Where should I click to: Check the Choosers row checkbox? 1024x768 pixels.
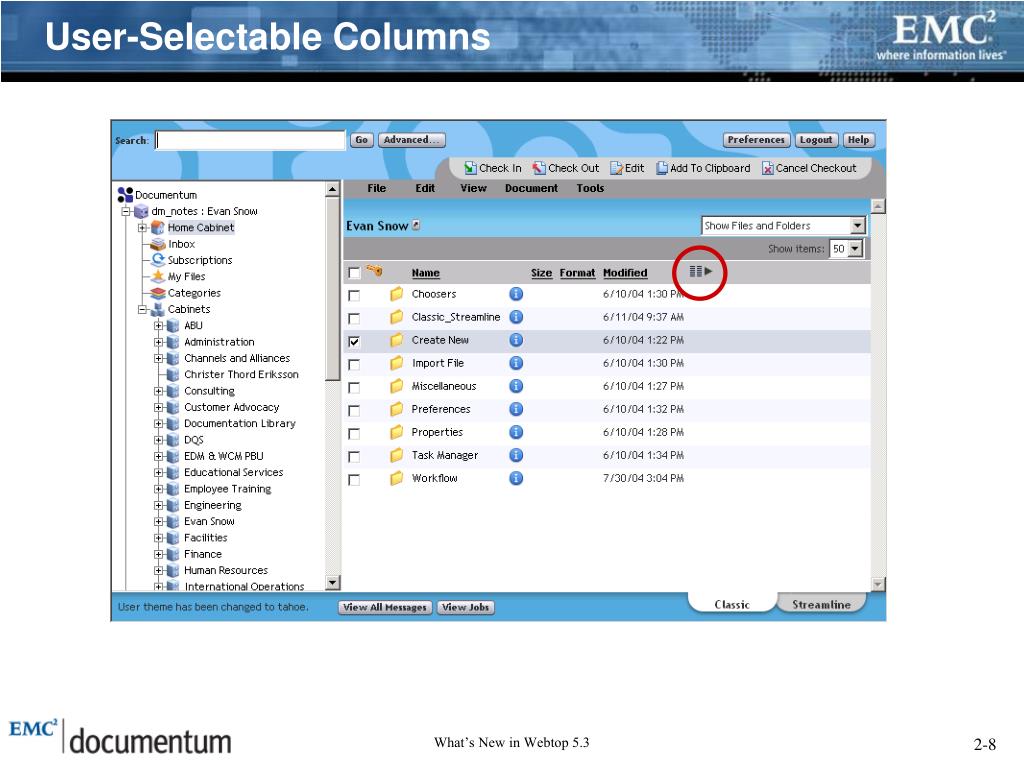354,296
